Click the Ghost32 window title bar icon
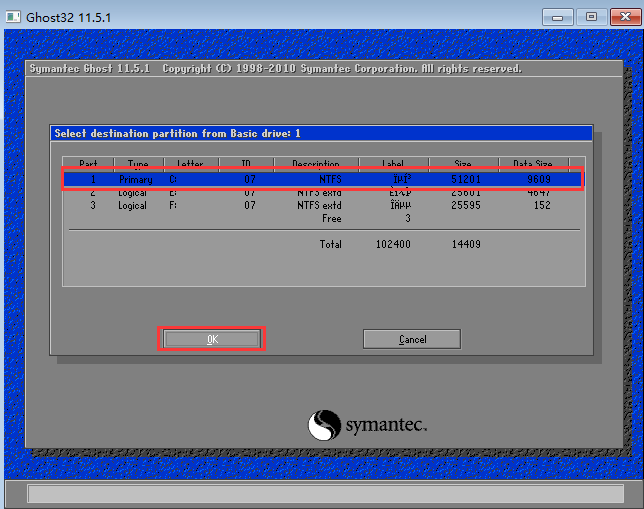644x509 pixels. tap(14, 16)
